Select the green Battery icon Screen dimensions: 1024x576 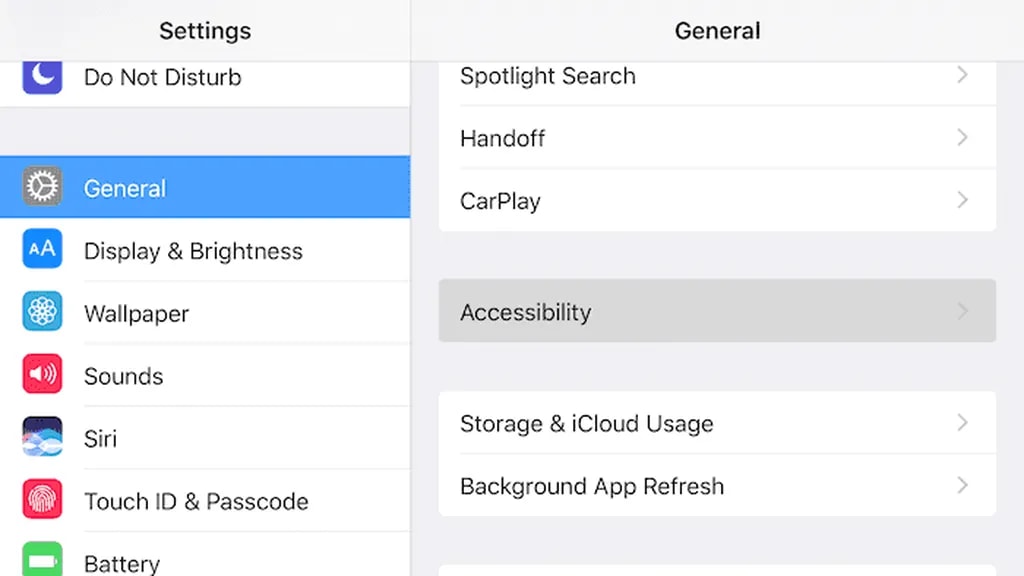pyautogui.click(x=42, y=560)
